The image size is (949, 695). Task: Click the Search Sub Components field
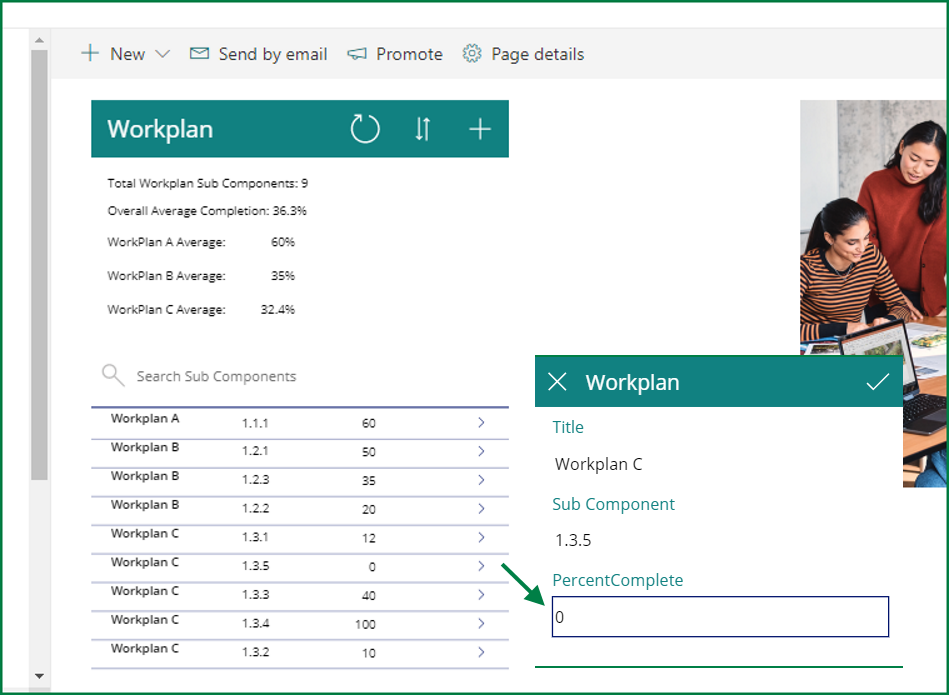[220, 375]
